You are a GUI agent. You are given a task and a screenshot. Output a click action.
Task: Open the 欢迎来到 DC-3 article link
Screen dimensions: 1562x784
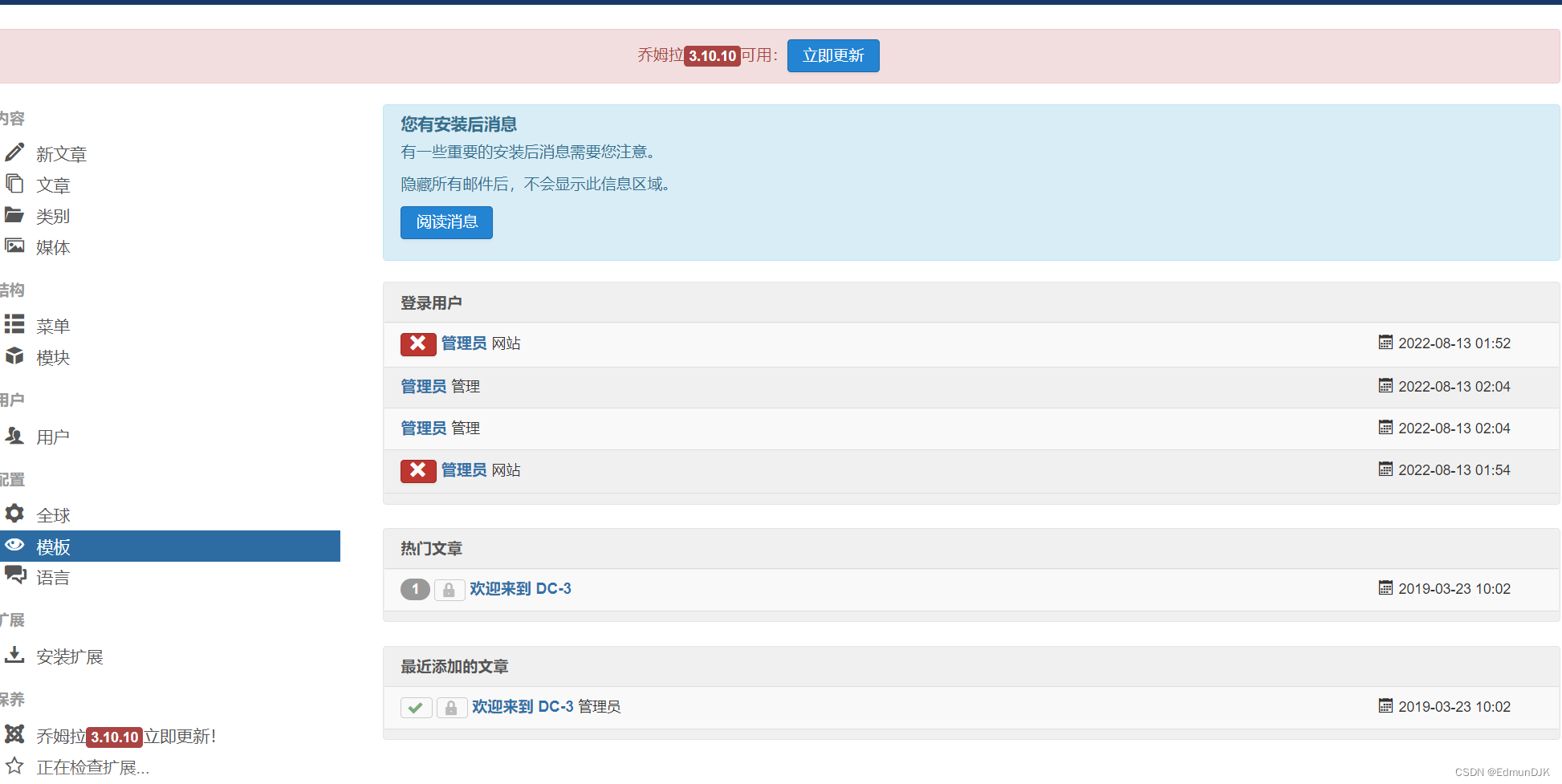pos(520,588)
